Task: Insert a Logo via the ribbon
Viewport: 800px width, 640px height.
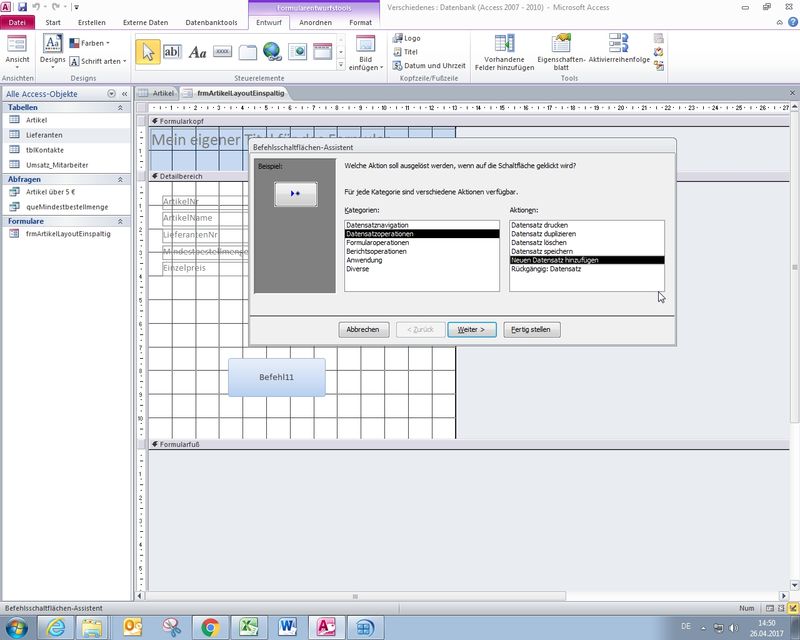Action: pos(406,38)
